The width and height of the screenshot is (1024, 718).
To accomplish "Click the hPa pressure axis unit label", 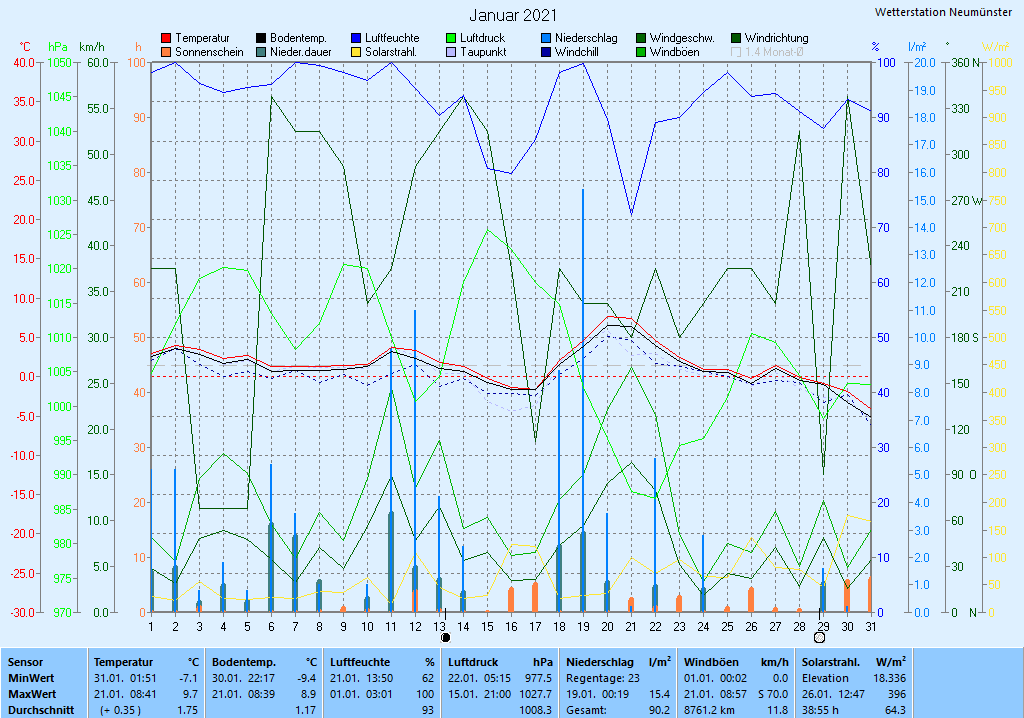I will (58, 47).
